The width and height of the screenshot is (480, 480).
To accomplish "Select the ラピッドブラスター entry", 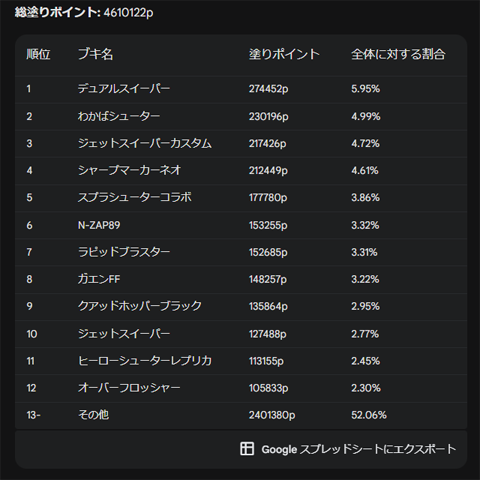I will point(124,252).
